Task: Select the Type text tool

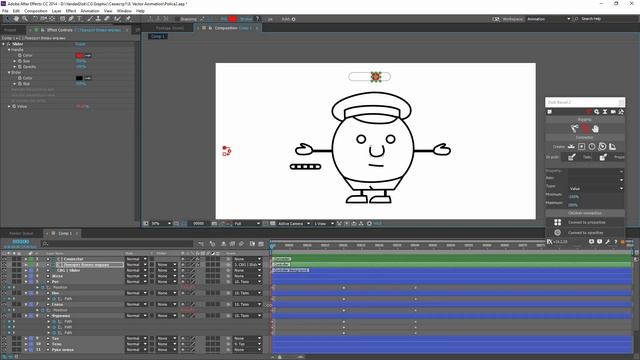Action: [80, 19]
